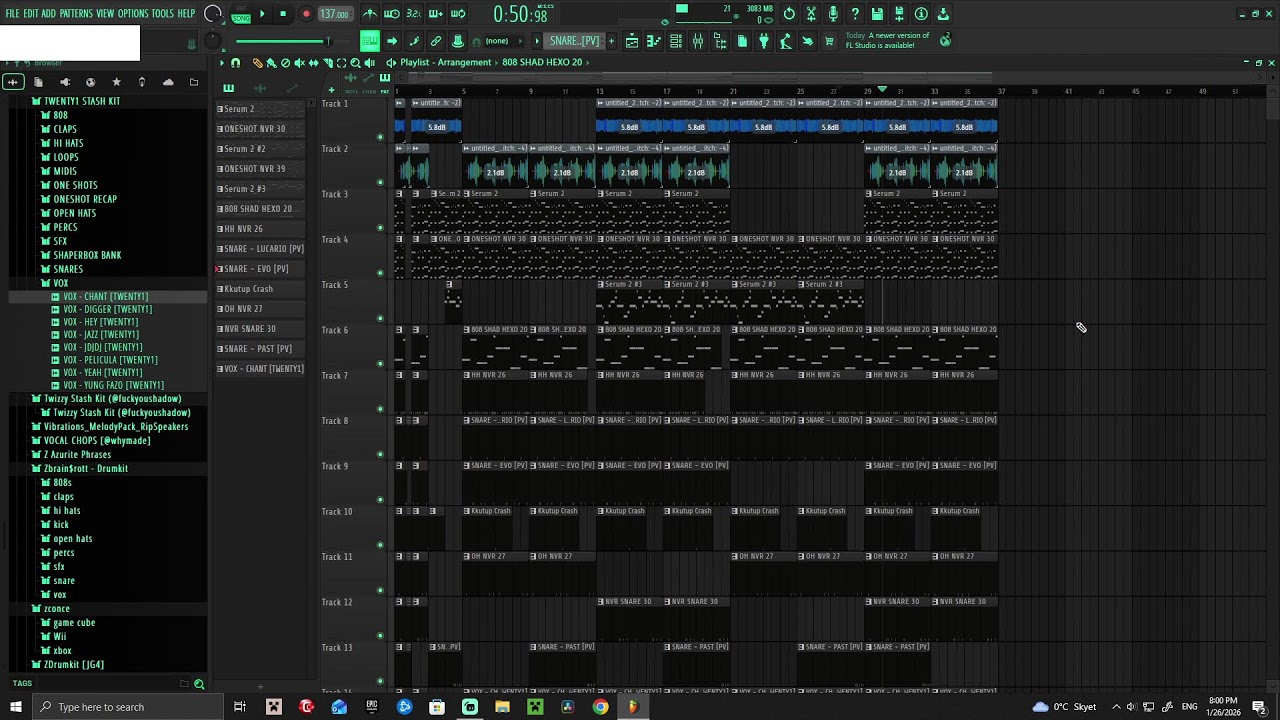
Task: Mute Track 3 with its green dot
Action: click(x=380, y=227)
